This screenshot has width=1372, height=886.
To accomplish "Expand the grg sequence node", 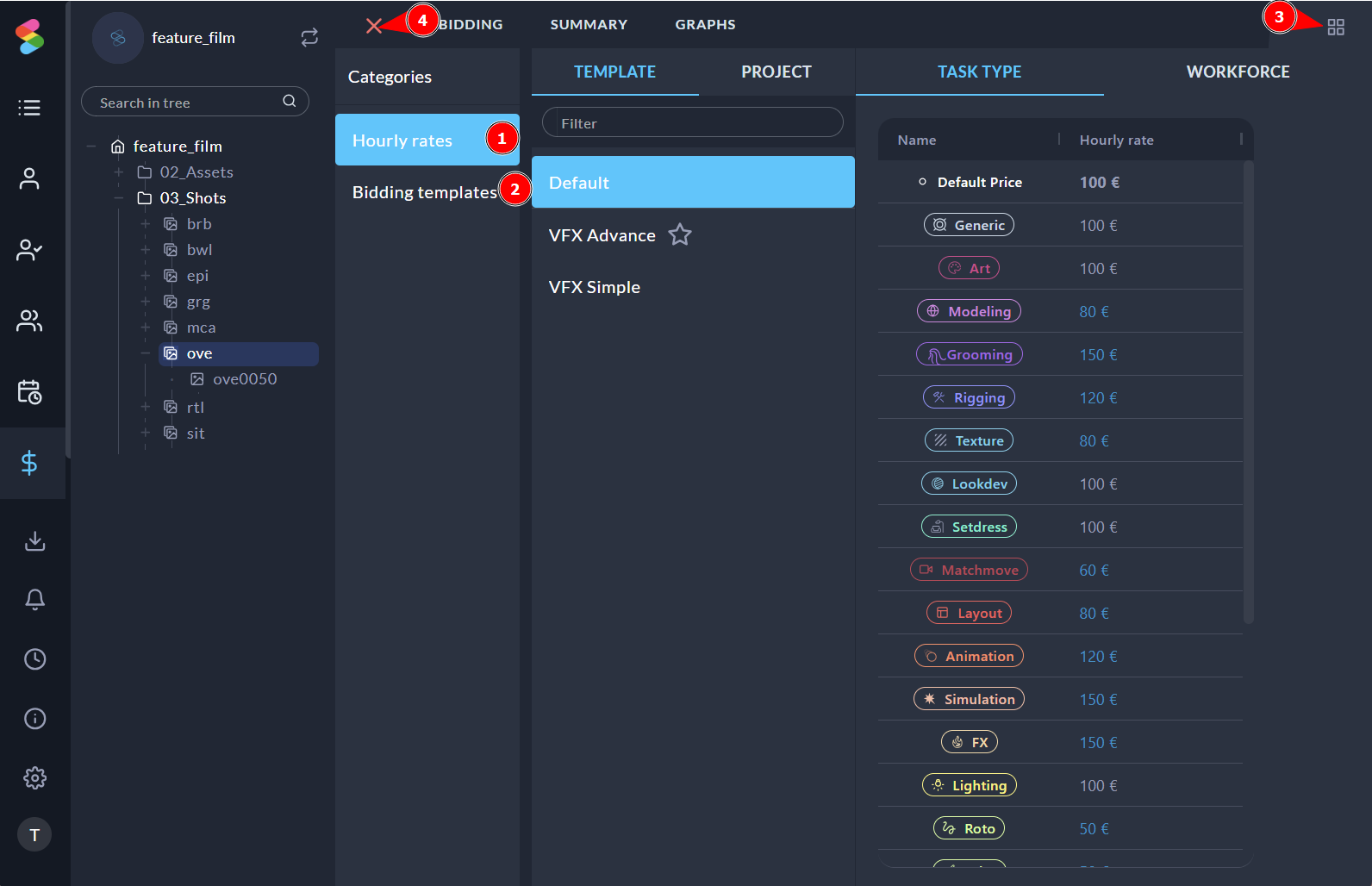I will [x=146, y=302].
